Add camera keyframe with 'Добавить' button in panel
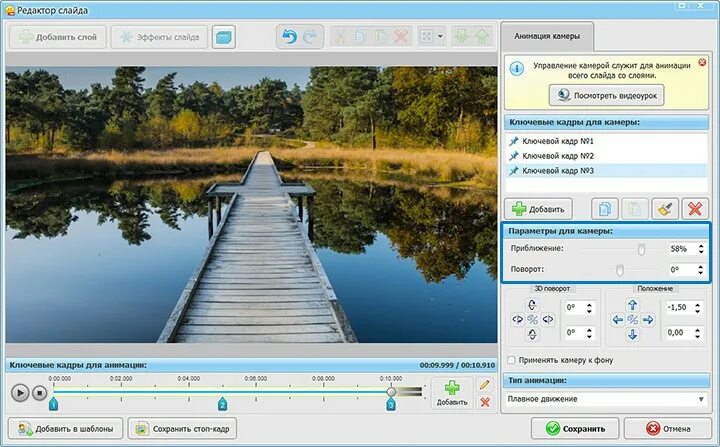Viewport: 720px width, 447px height. click(538, 209)
